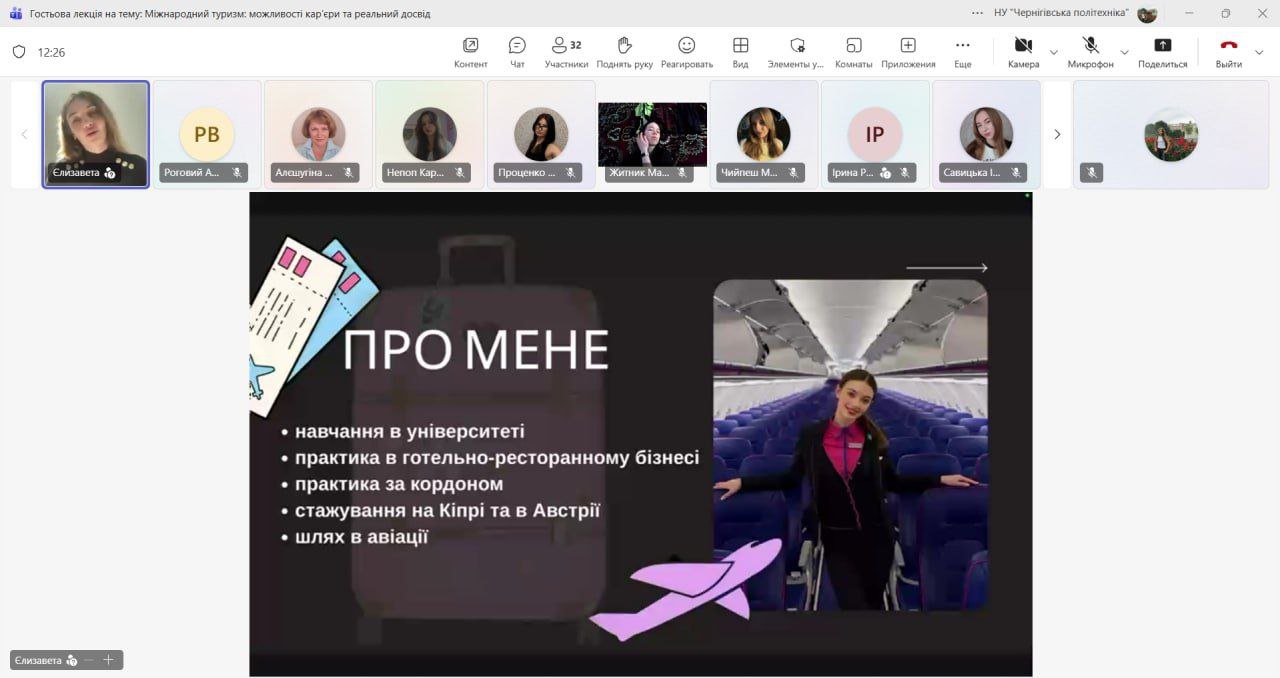The width and height of the screenshot is (1280, 678).
Task: Show the Участники list
Action: [x=566, y=51]
